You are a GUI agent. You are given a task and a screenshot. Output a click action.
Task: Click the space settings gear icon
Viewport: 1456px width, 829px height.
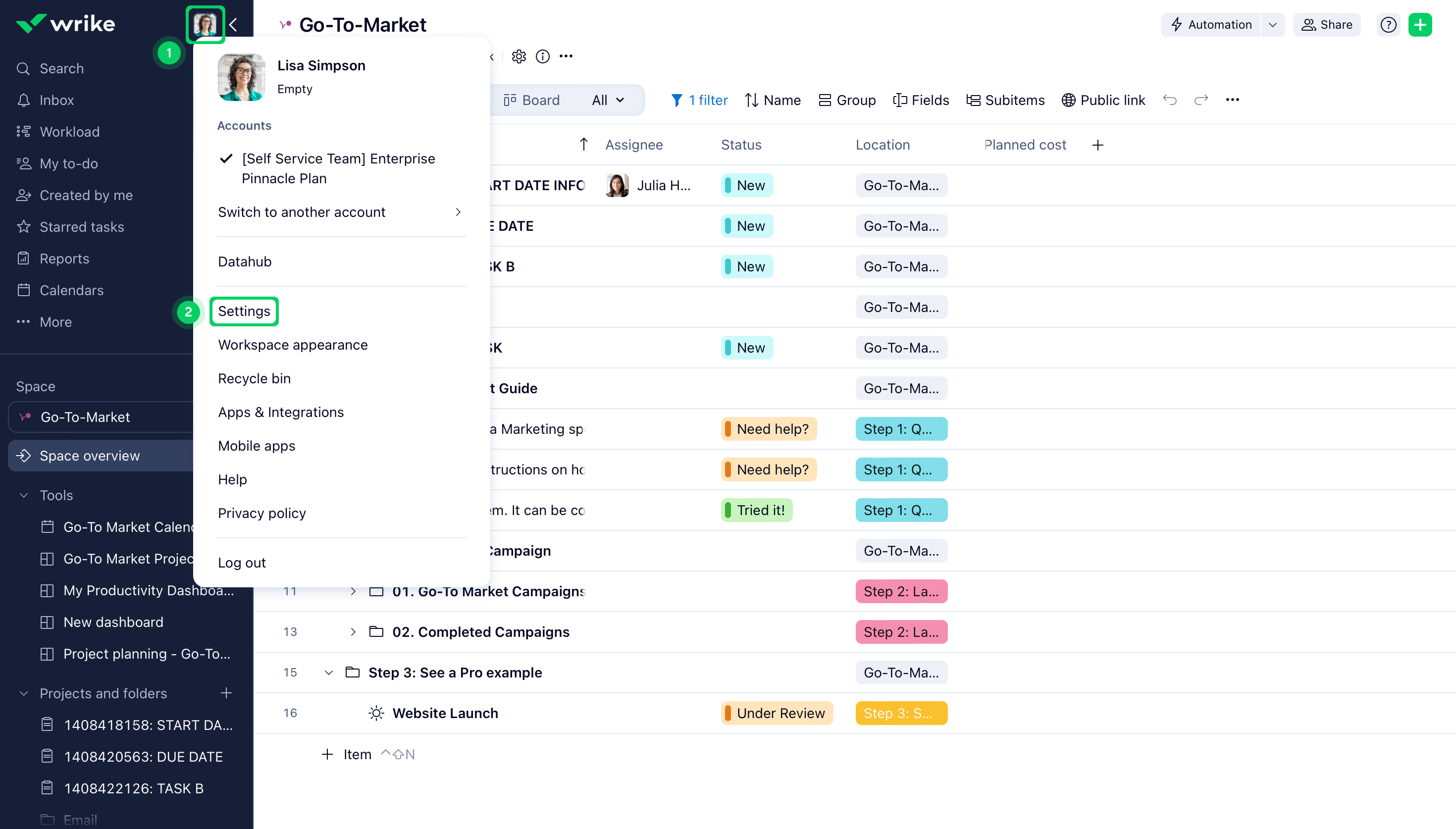click(519, 56)
